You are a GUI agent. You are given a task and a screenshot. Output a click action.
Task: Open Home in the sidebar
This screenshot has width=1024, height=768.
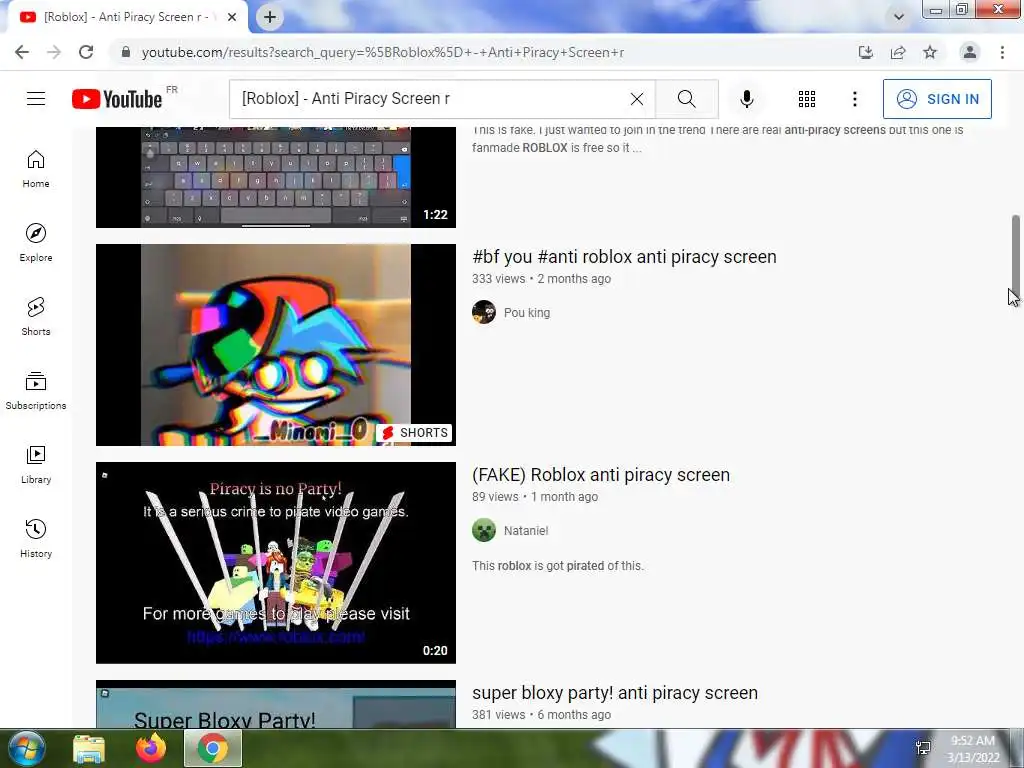pyautogui.click(x=36, y=168)
